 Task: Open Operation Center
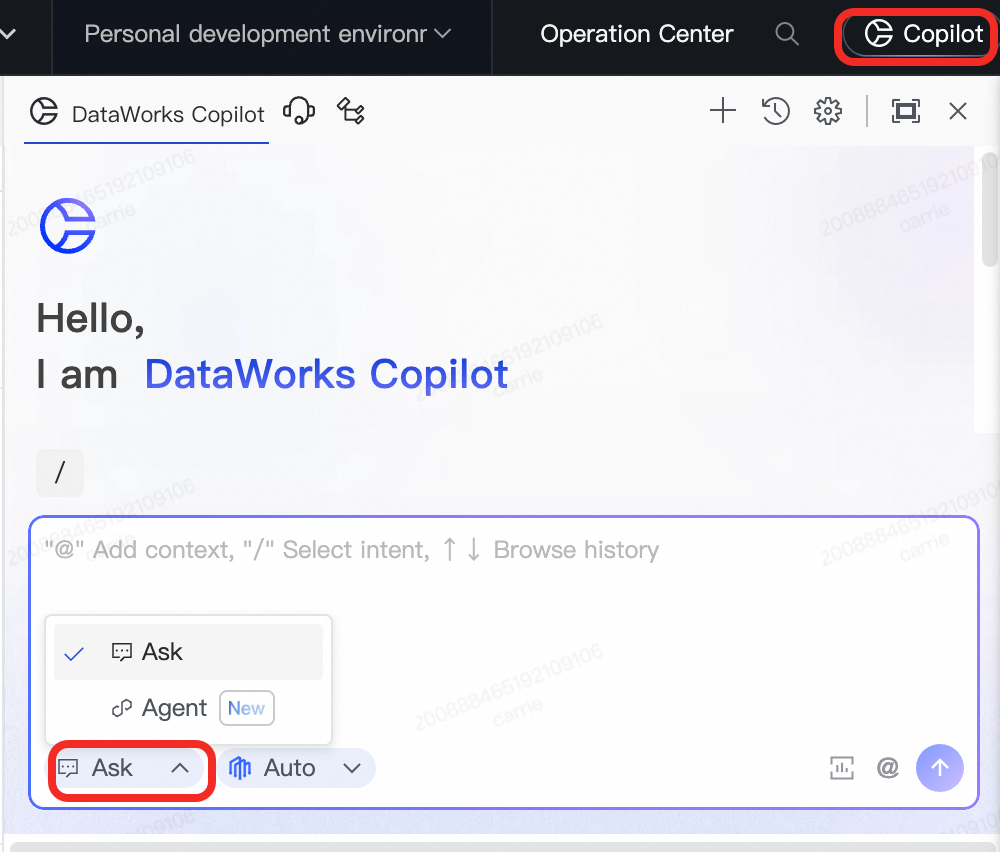(x=636, y=34)
